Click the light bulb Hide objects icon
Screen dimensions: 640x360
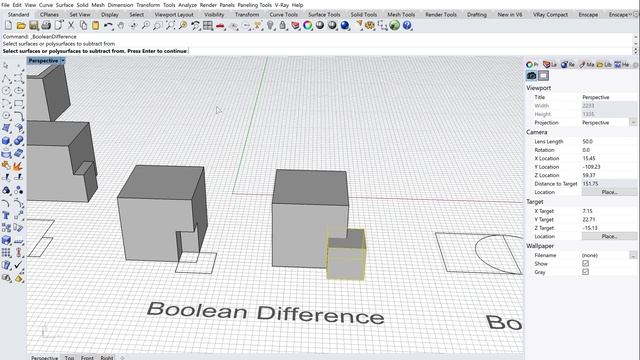[x=270, y=26]
